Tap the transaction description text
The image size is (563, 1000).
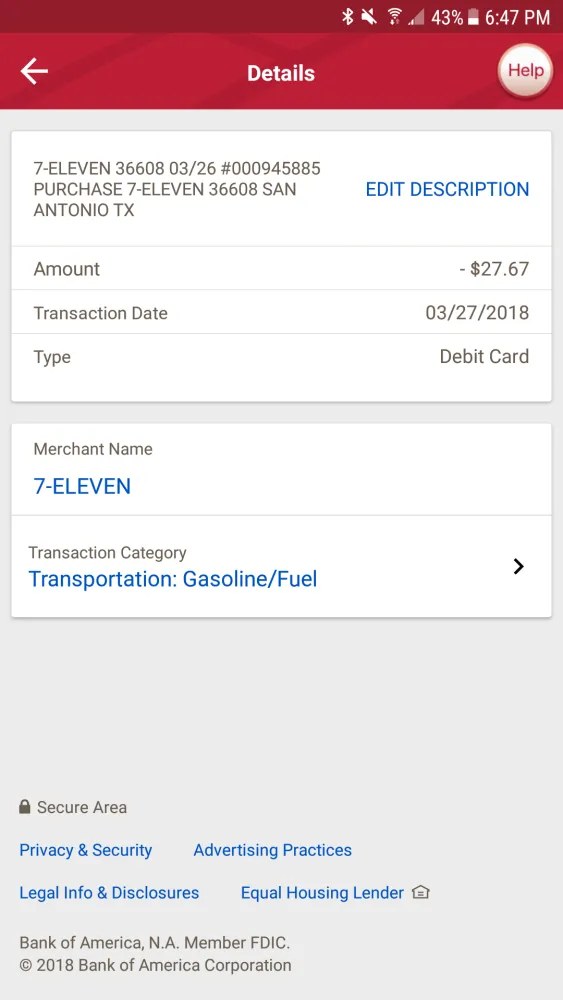[177, 189]
